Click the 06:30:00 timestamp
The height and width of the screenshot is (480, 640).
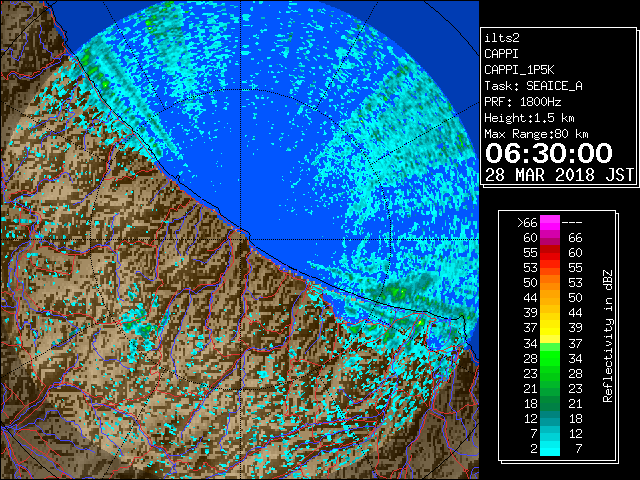(x=549, y=153)
